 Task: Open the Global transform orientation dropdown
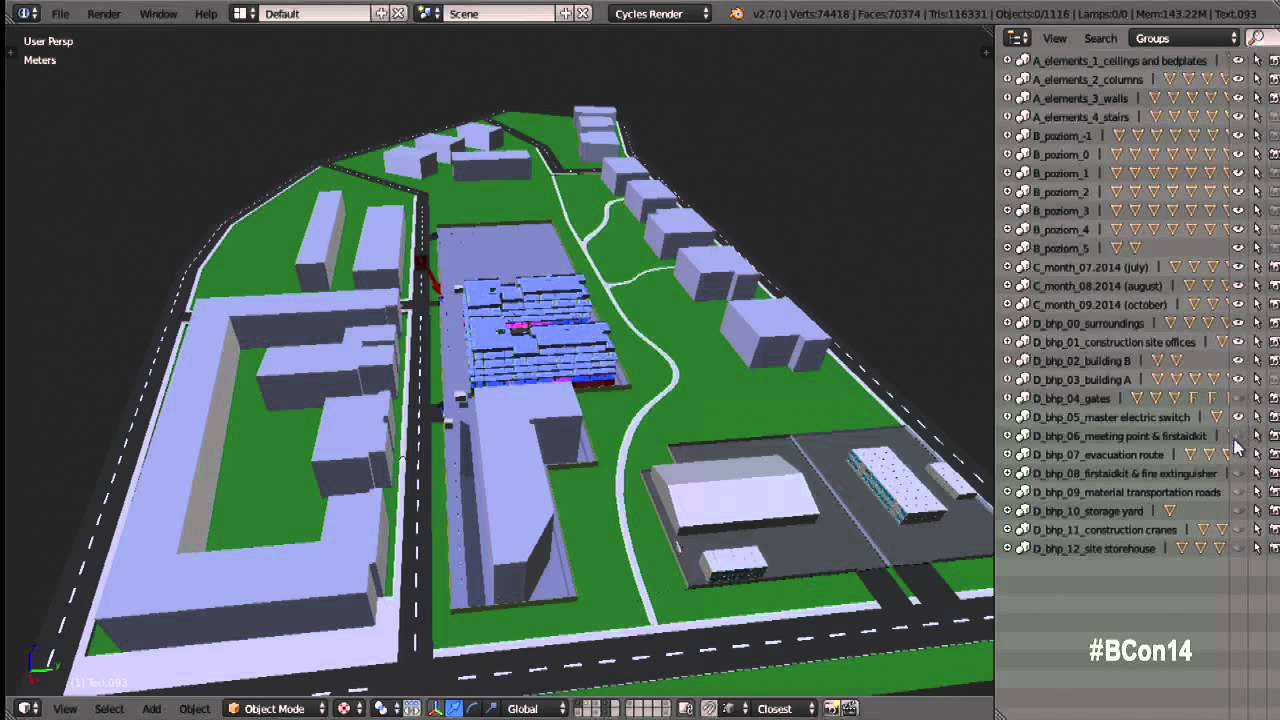tap(536, 708)
